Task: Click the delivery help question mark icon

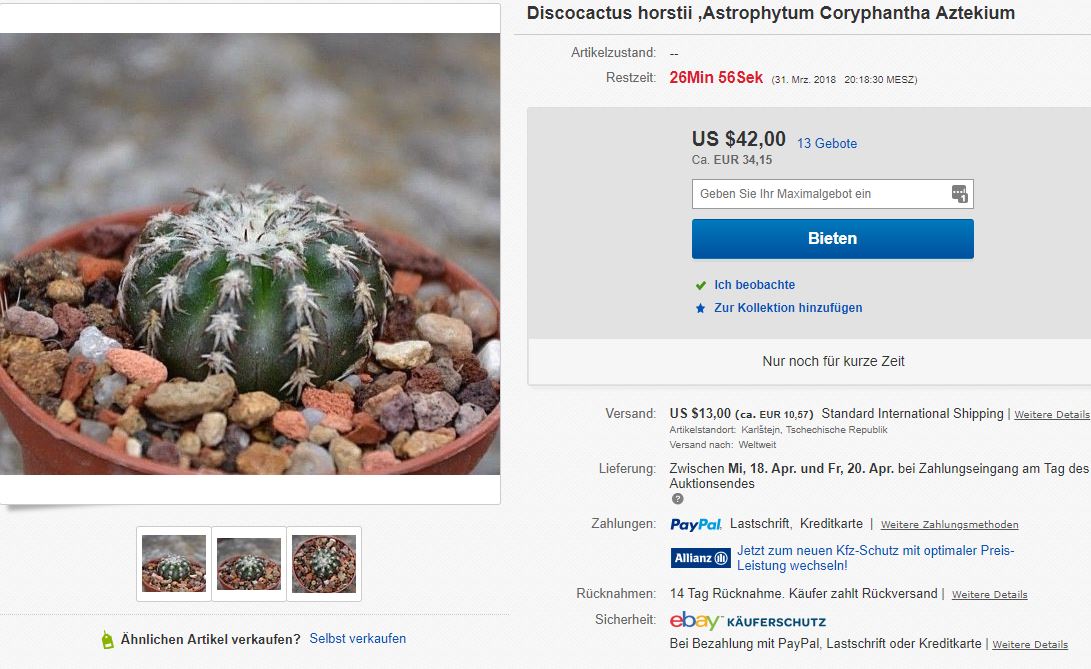Action: [677, 499]
